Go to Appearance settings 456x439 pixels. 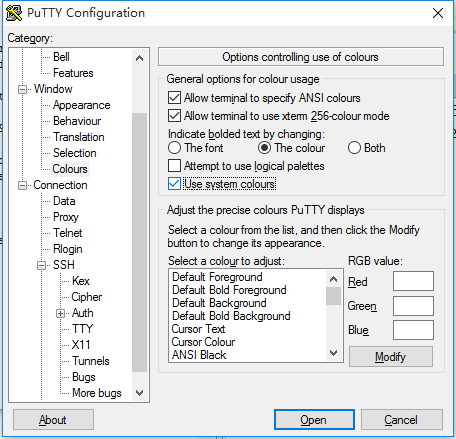pyautogui.click(x=82, y=105)
